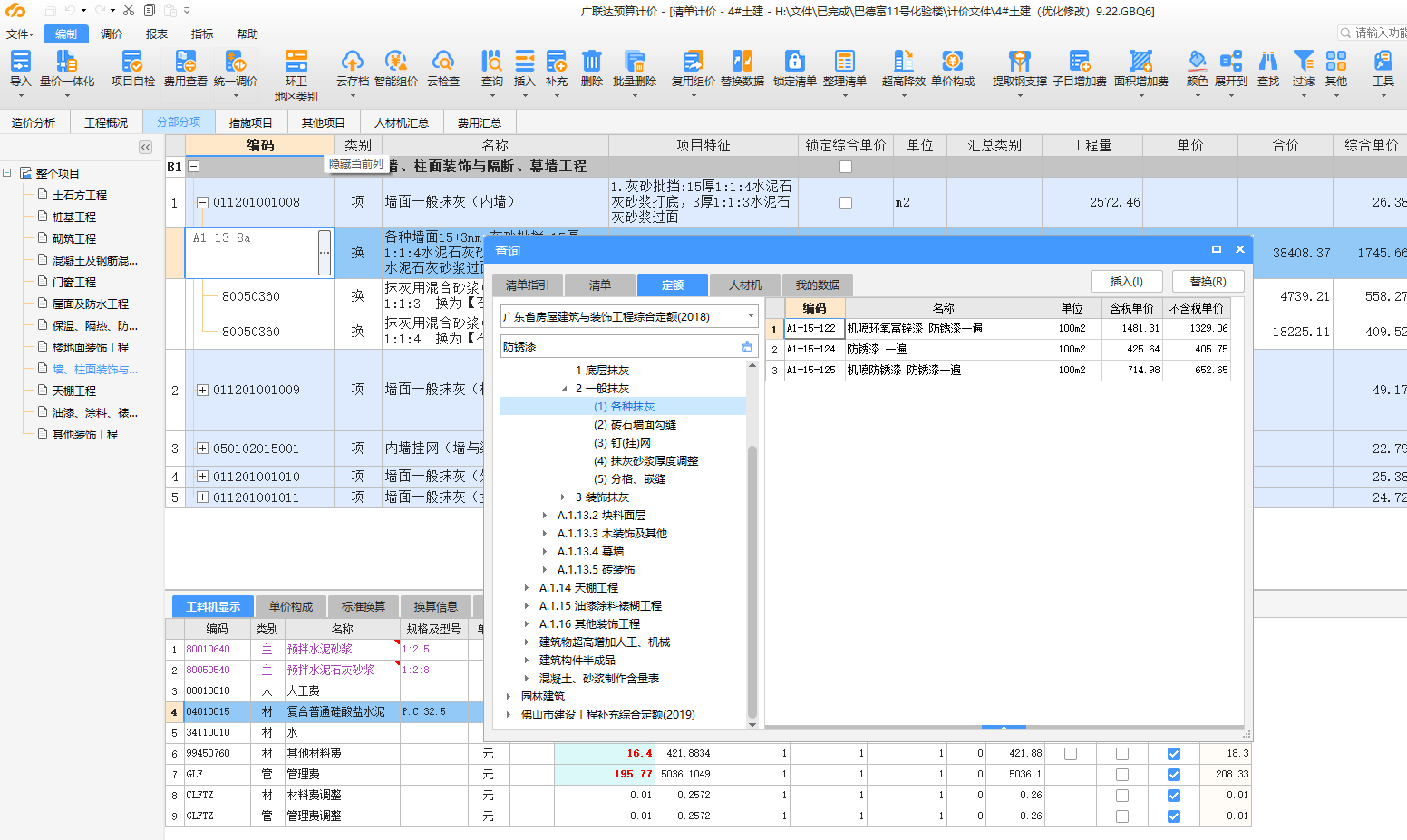This screenshot has height=840, width=1407.
Task: Switch to the 单价构成 bottom tab
Action: click(291, 606)
